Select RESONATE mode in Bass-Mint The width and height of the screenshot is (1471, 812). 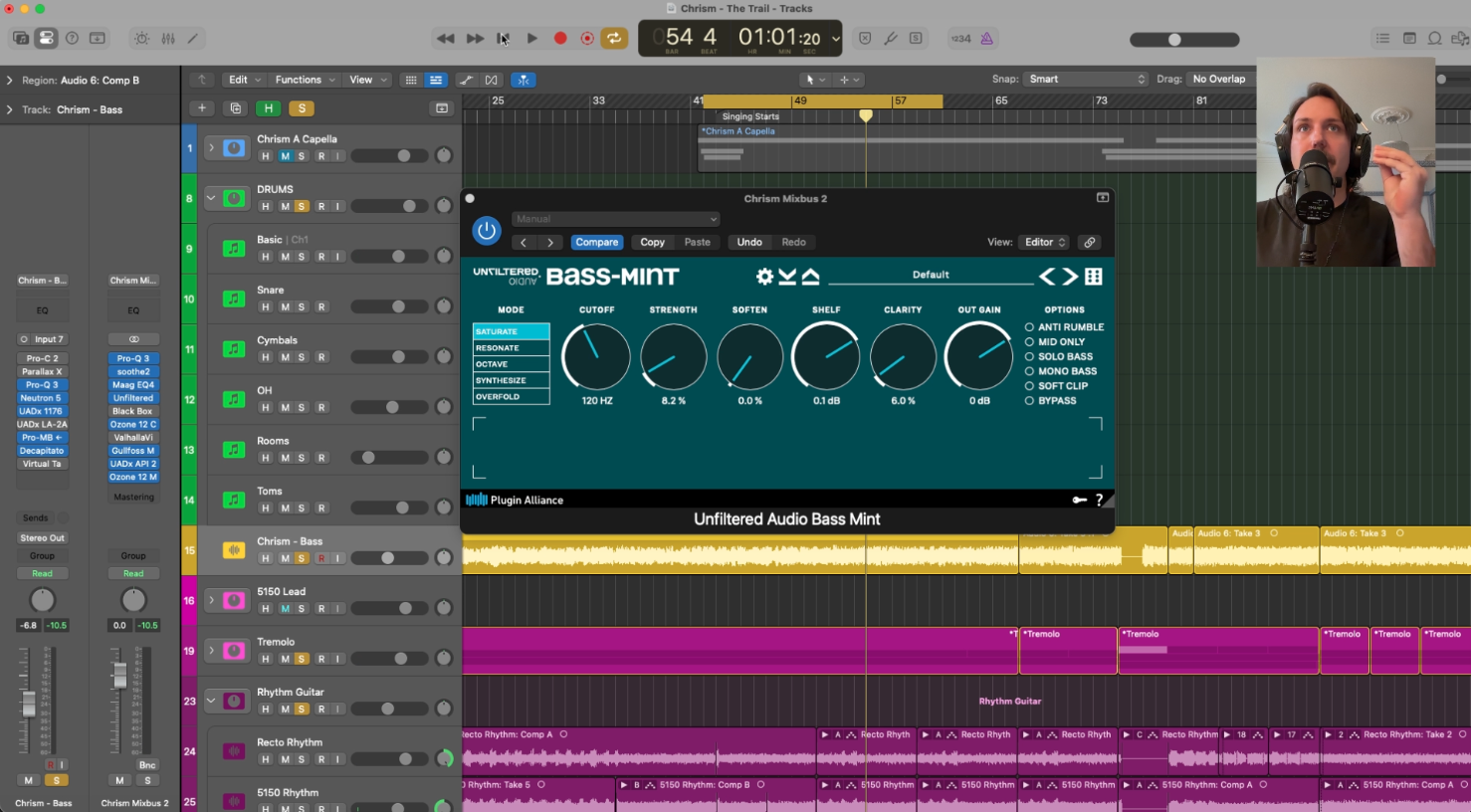click(x=512, y=348)
